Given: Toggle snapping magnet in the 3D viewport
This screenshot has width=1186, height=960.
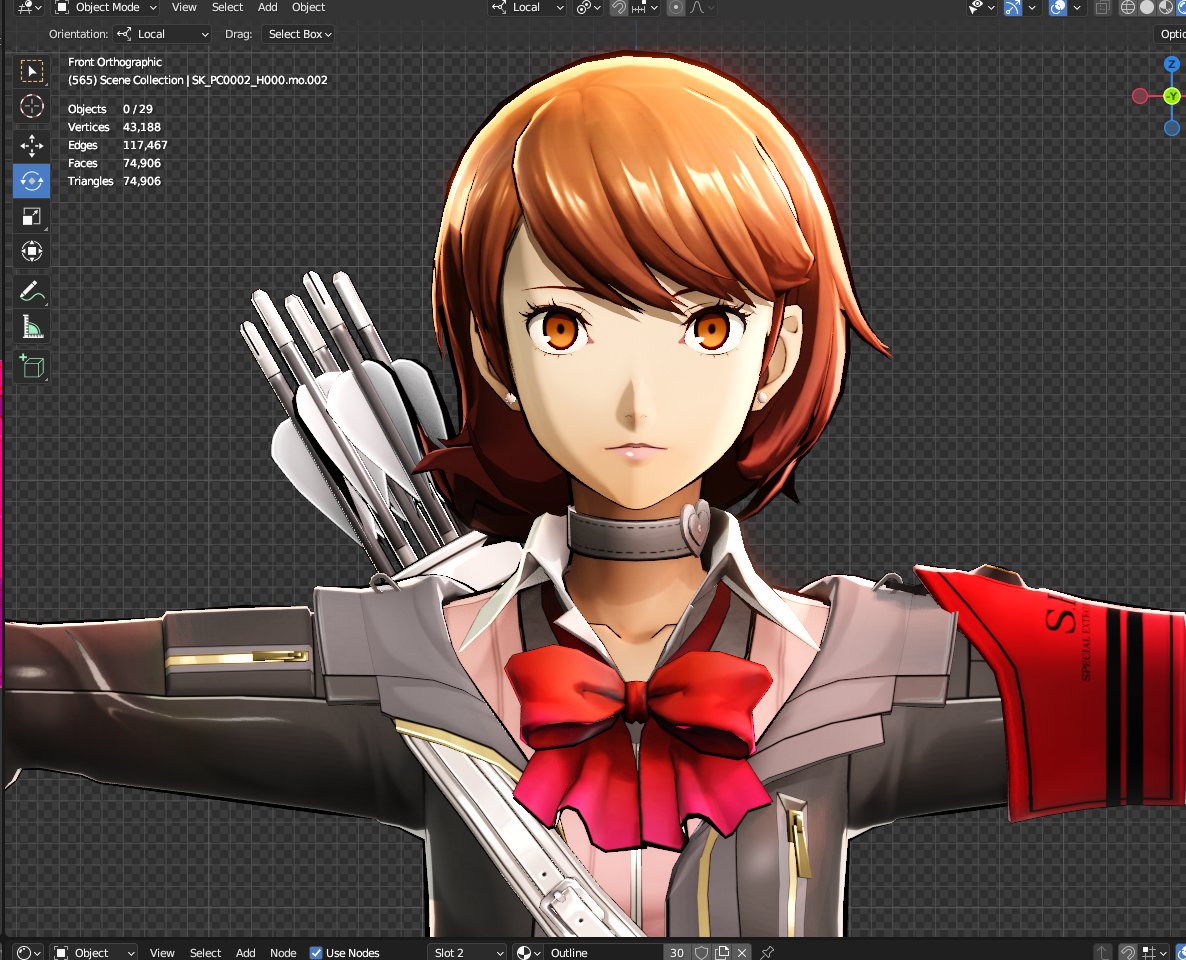Looking at the screenshot, I should [619, 8].
